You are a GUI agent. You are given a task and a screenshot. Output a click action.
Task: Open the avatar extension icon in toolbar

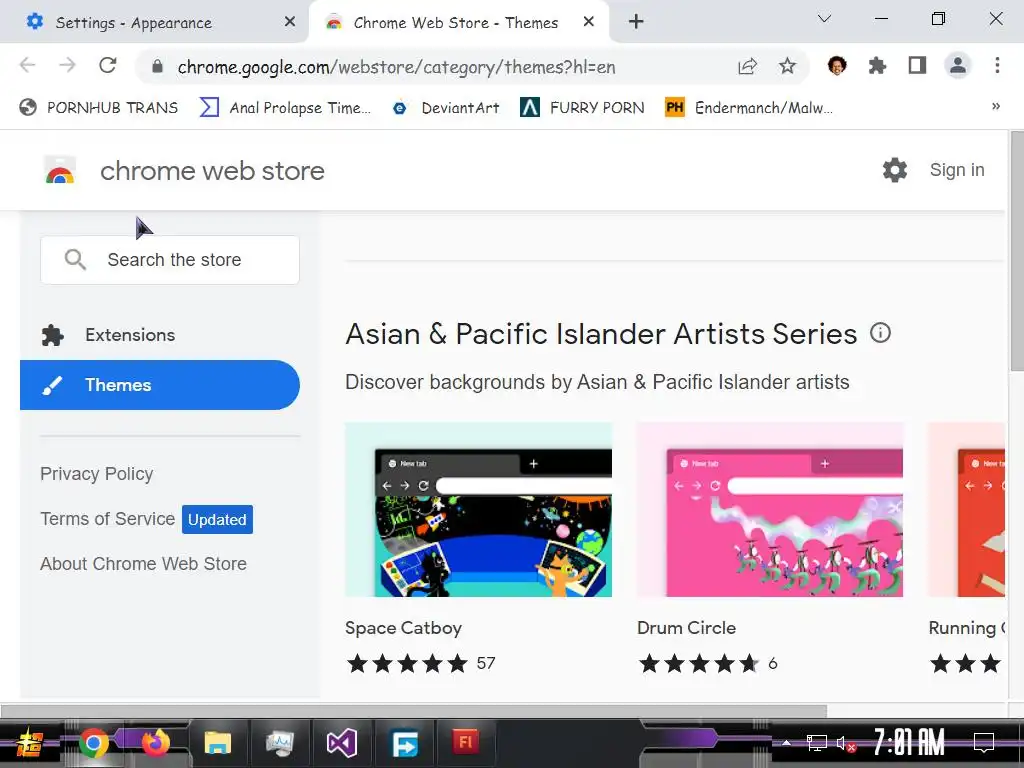(x=837, y=65)
